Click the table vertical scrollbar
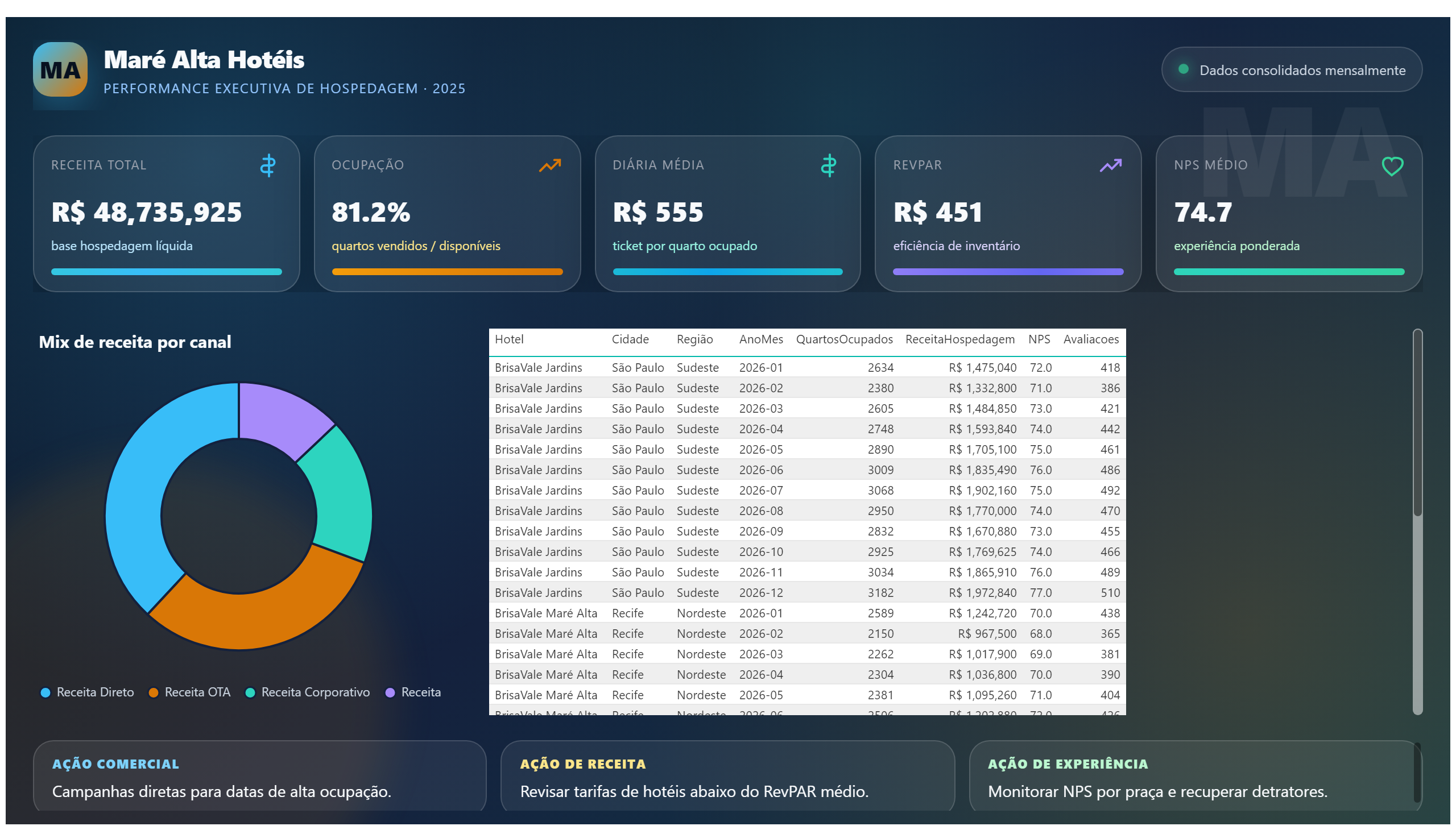This screenshot has height=830, width=1456. tap(1417, 522)
